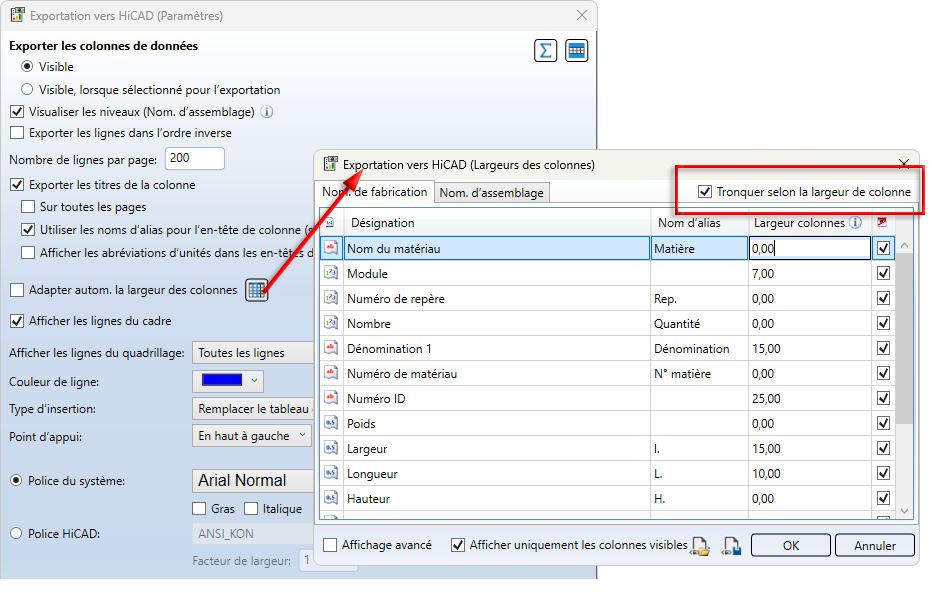This screenshot has width=932, height=593.
Task: Toggle Afficher les lignes du cadre
Action: pyautogui.click(x=17, y=321)
